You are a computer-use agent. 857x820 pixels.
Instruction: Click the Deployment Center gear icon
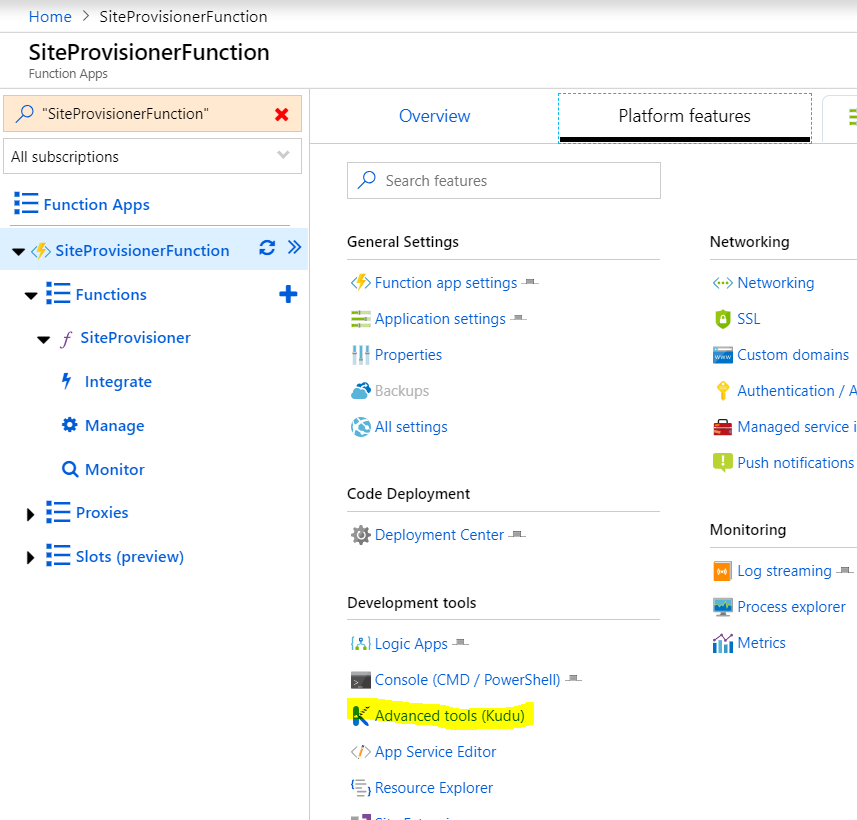(361, 535)
